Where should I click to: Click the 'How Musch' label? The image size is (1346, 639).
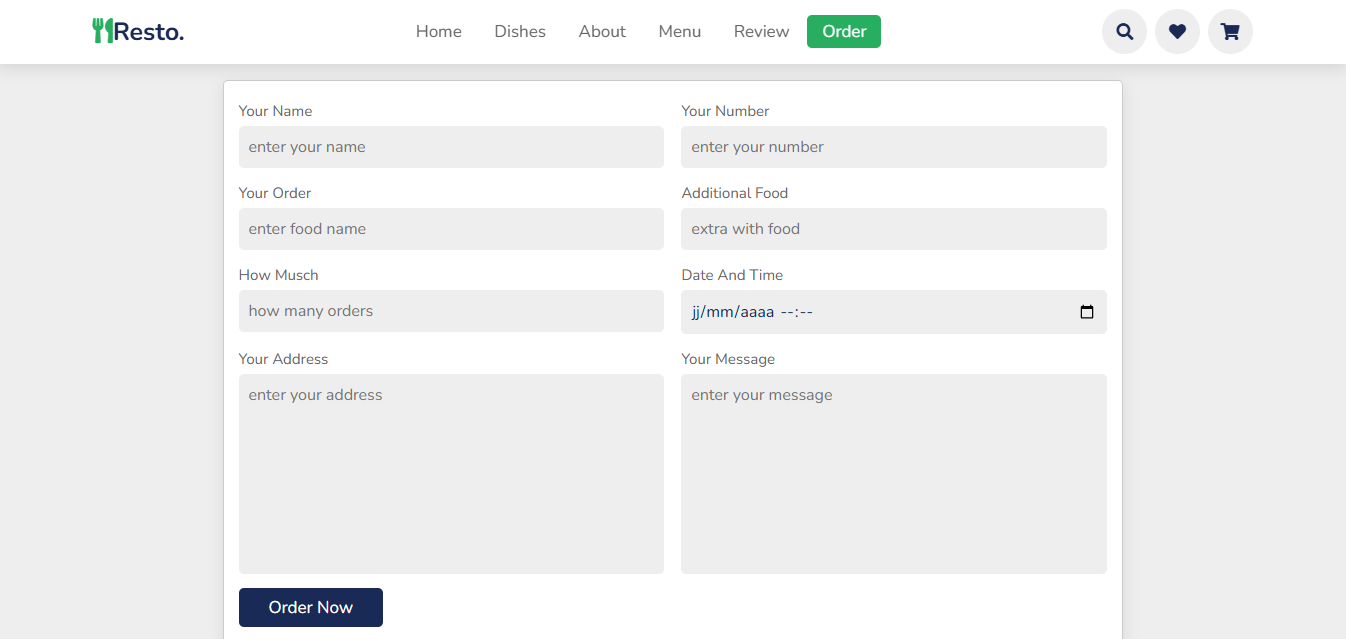point(278,275)
